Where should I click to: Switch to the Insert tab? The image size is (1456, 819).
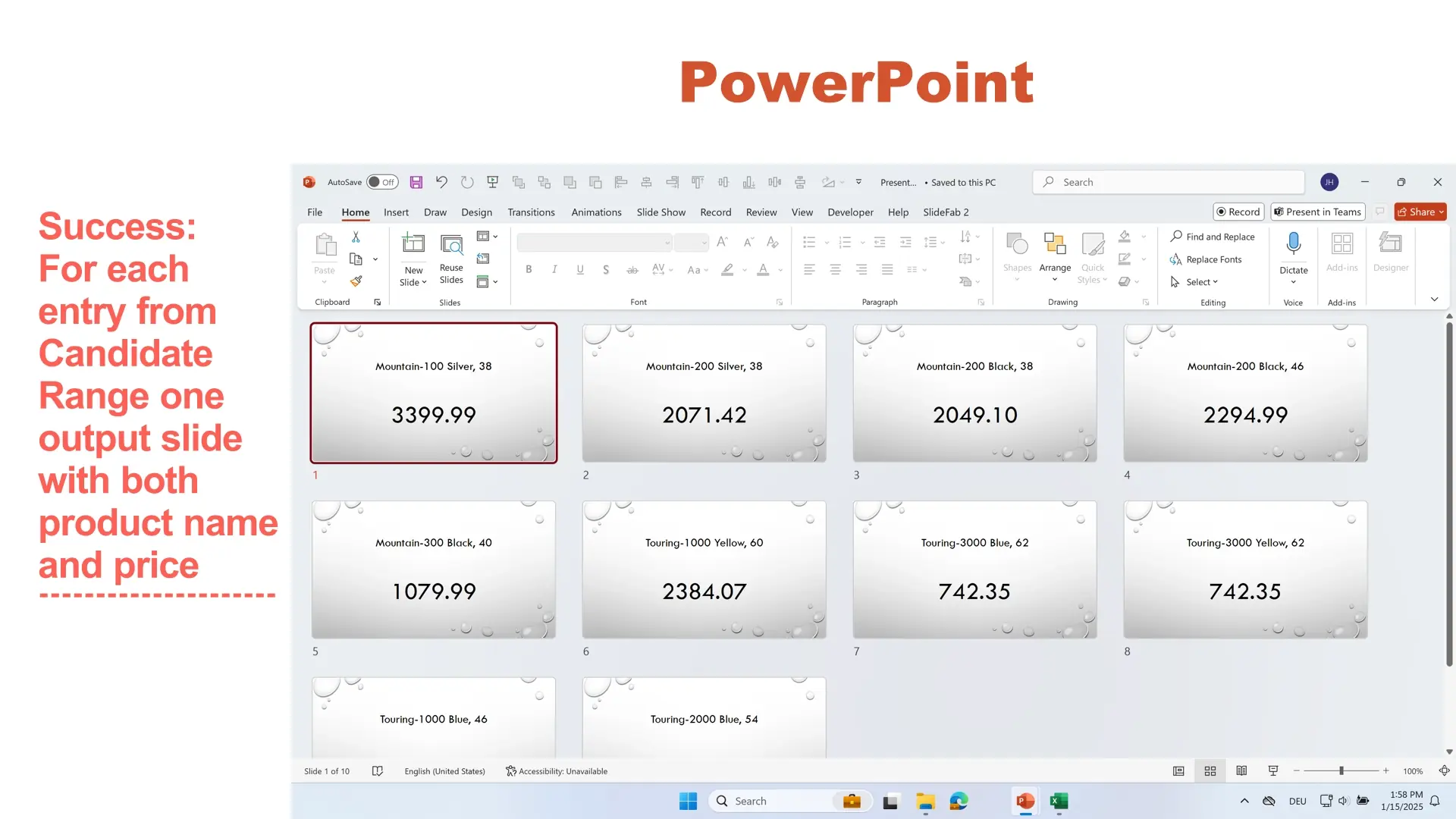coord(396,212)
